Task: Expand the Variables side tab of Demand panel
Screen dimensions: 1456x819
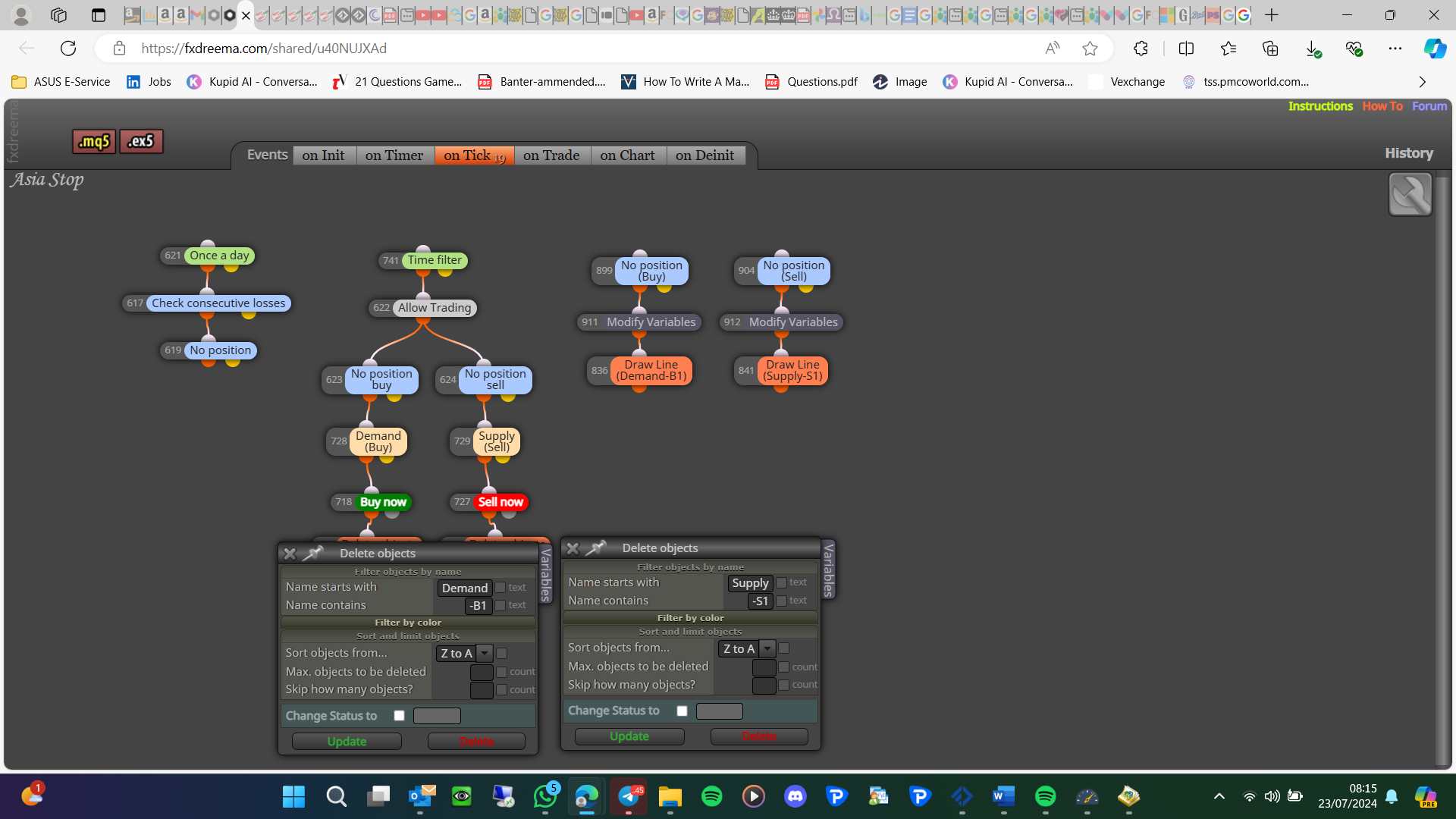Action: click(x=545, y=574)
